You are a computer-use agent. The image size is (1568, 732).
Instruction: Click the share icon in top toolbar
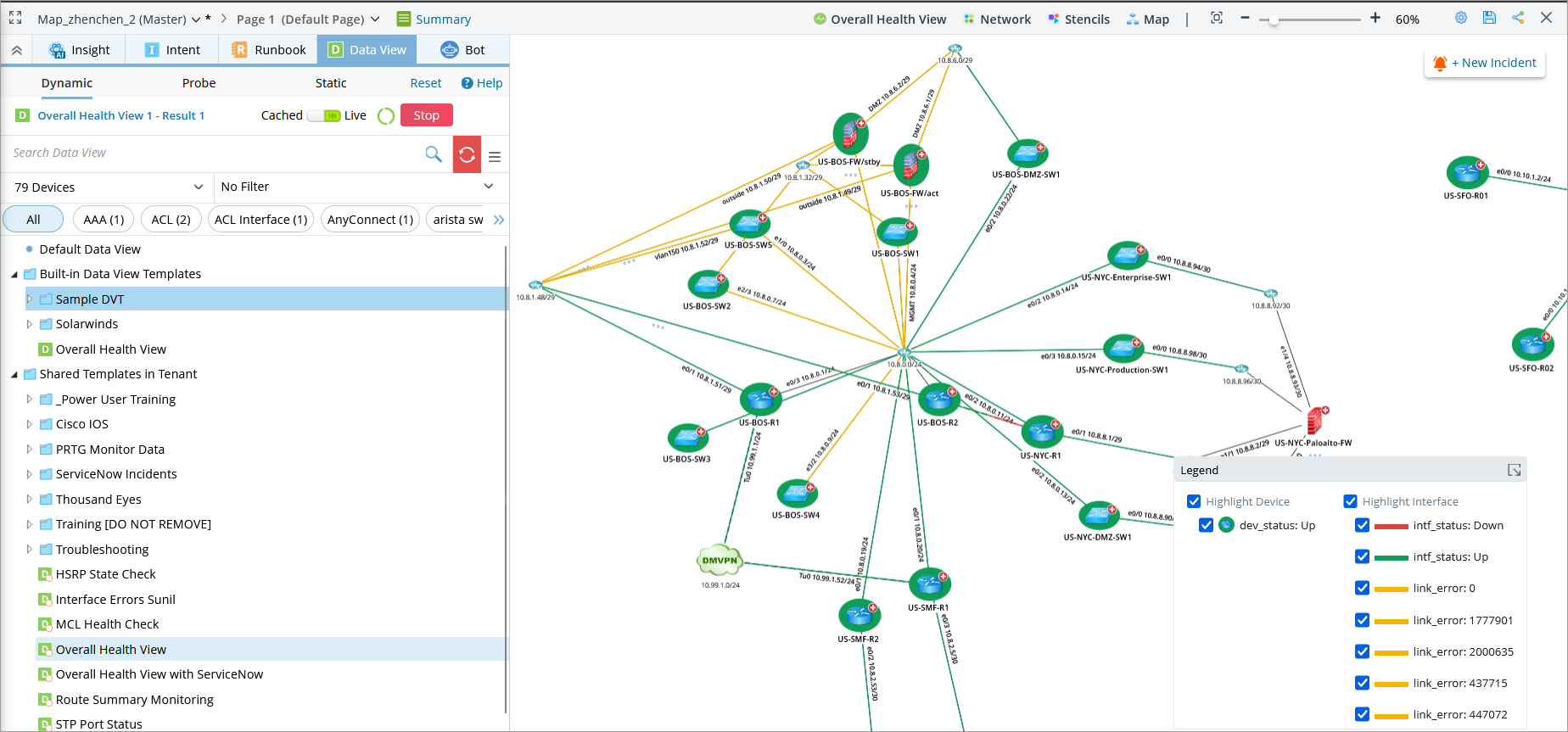1518,18
